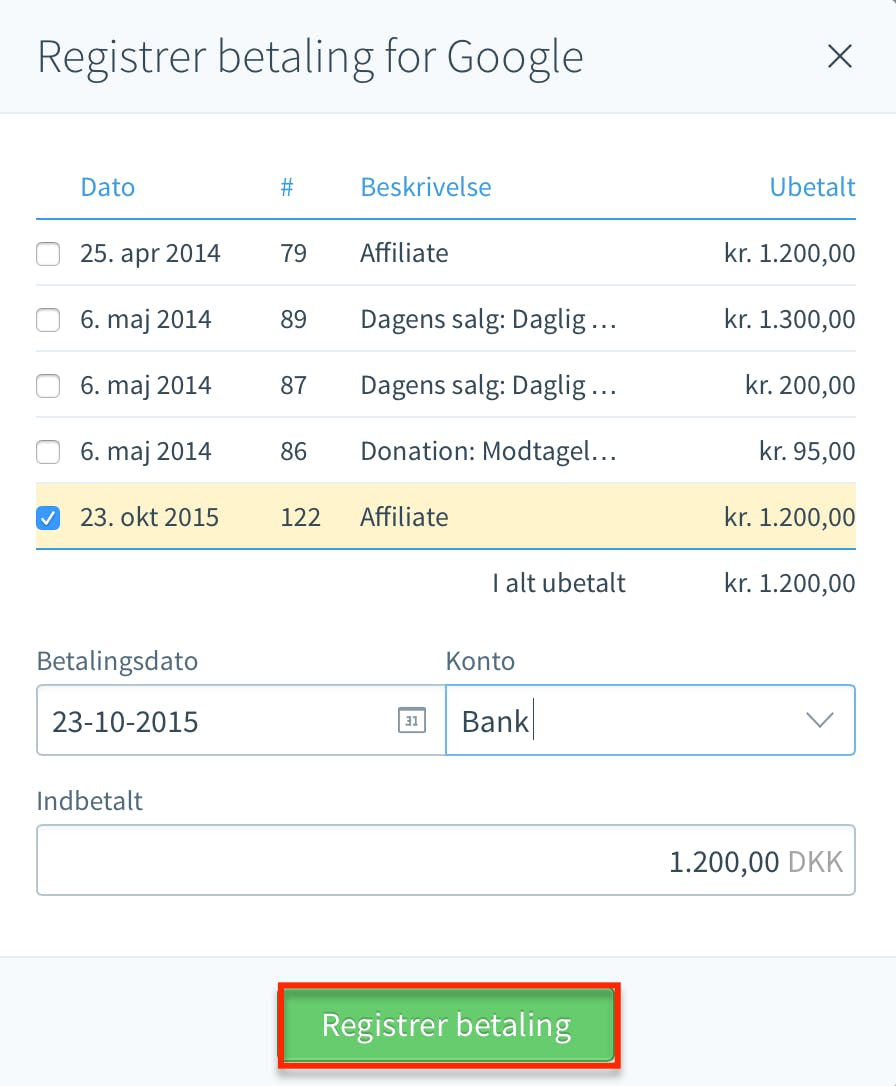Click description Donation: Modtagel…
Image resolution: width=896 pixels, height=1086 pixels.
click(x=488, y=451)
